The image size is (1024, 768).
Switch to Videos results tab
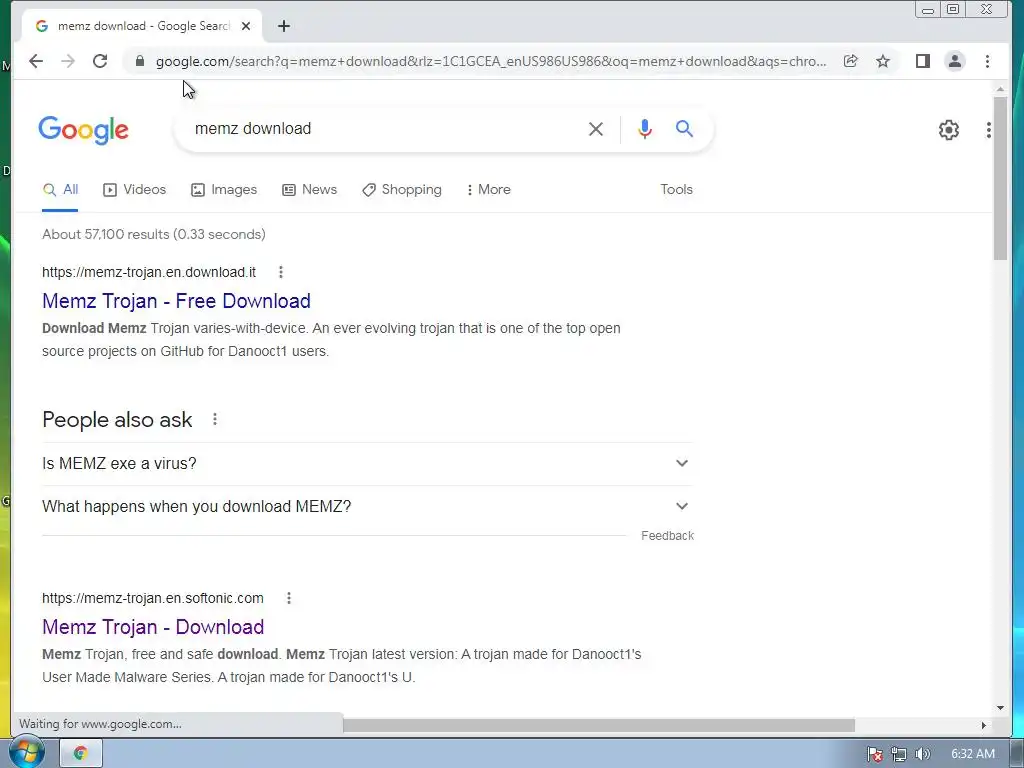pos(135,189)
